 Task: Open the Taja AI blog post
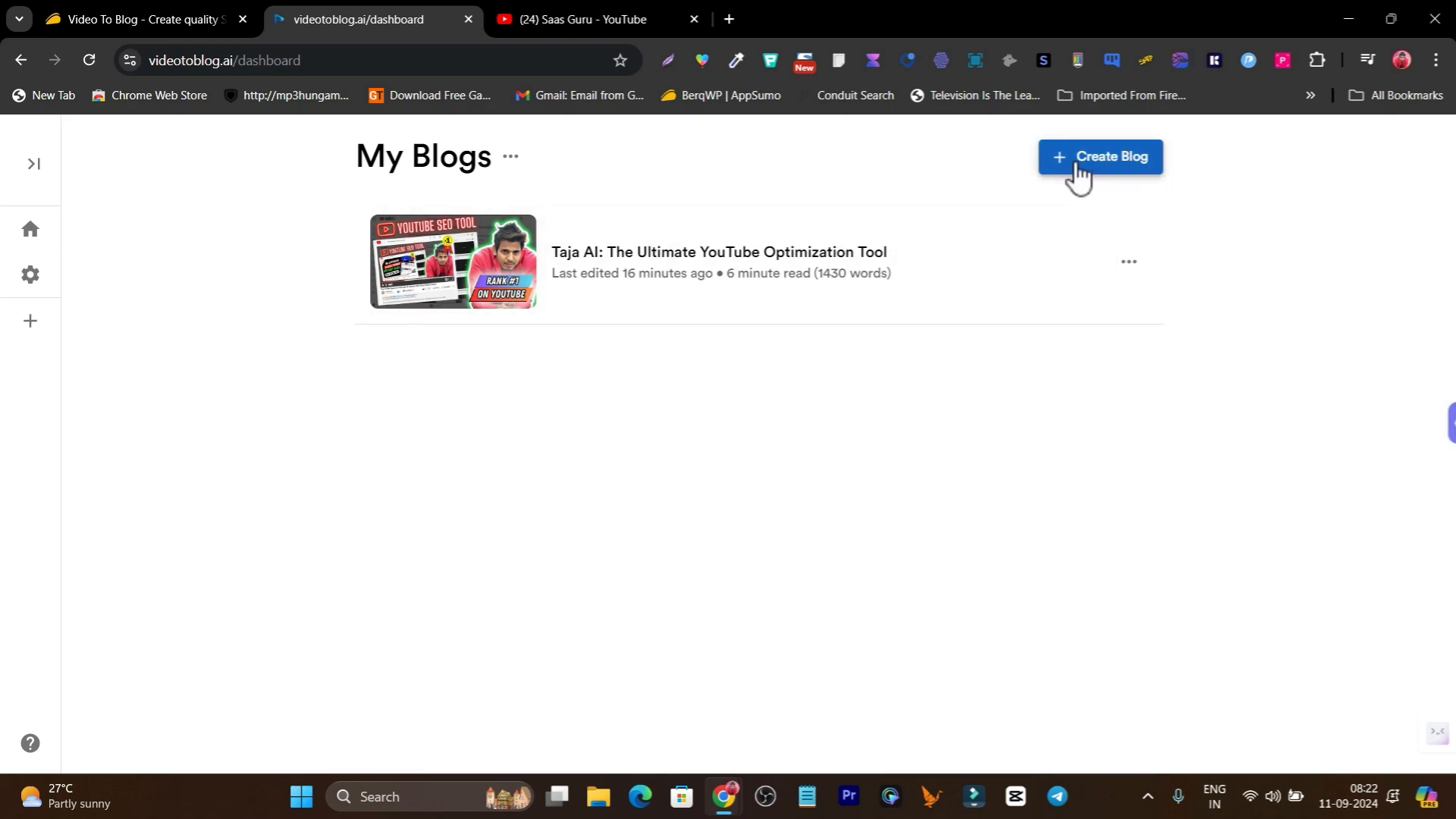pyautogui.click(x=720, y=251)
